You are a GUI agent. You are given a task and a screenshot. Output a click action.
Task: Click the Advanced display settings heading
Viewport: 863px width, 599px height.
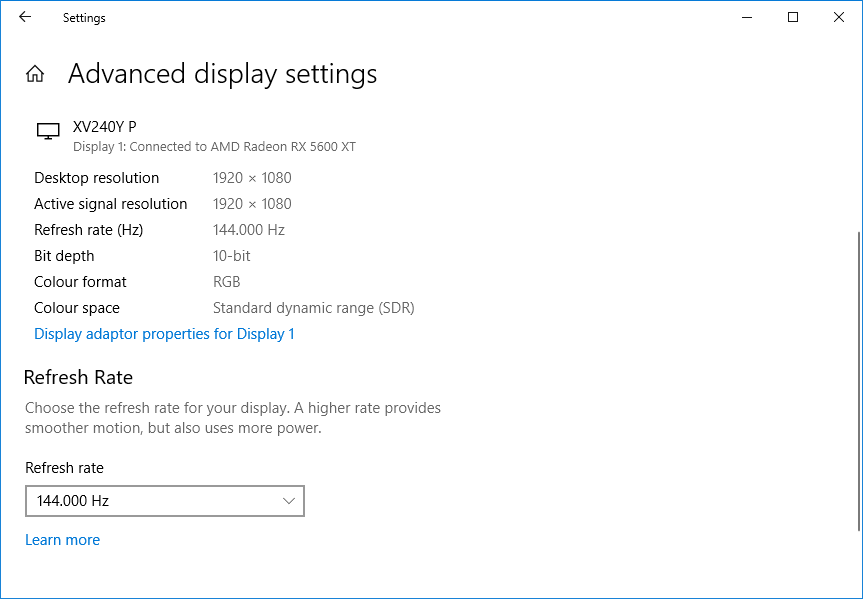[x=222, y=74]
